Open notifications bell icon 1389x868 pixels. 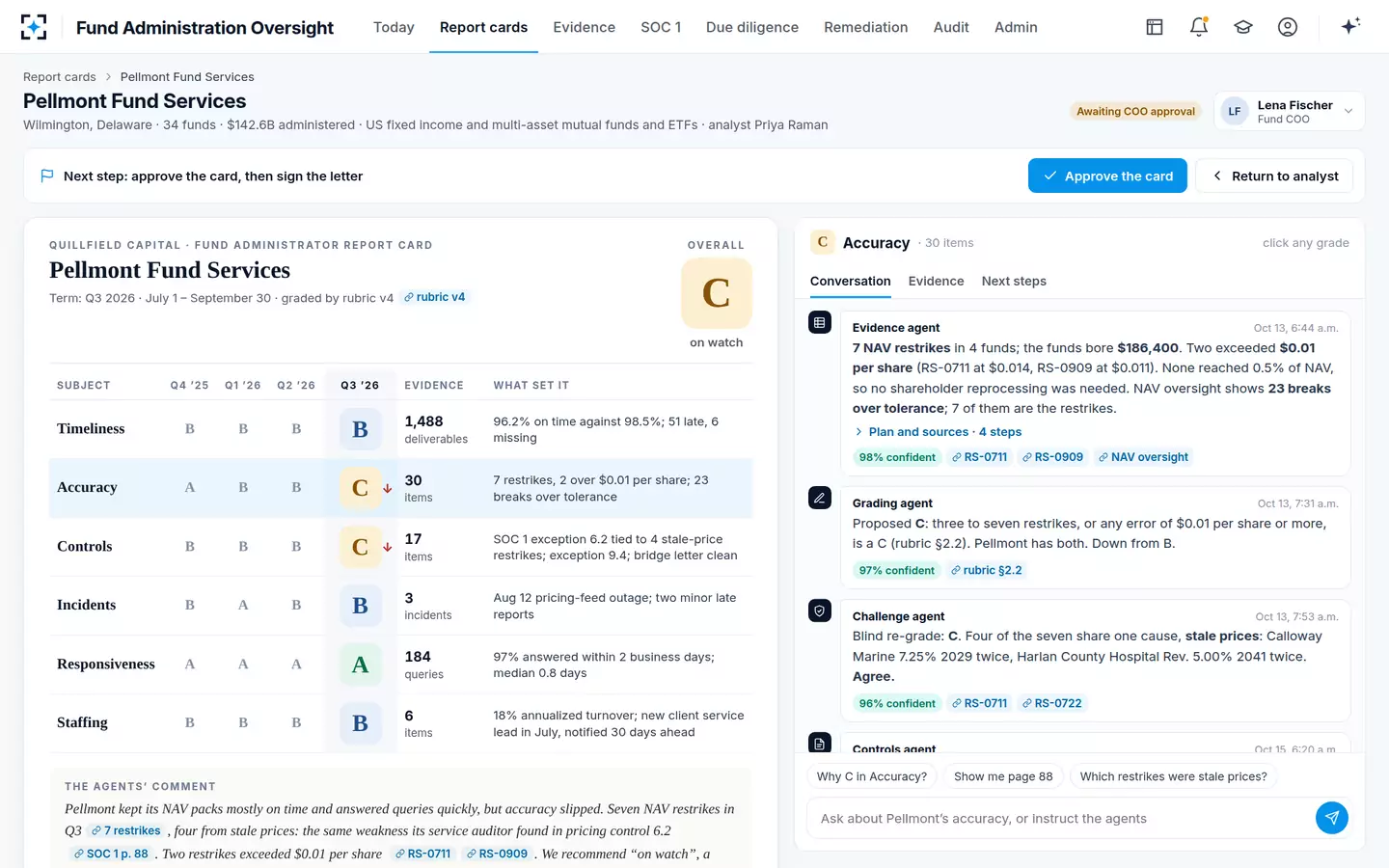pos(1199,27)
